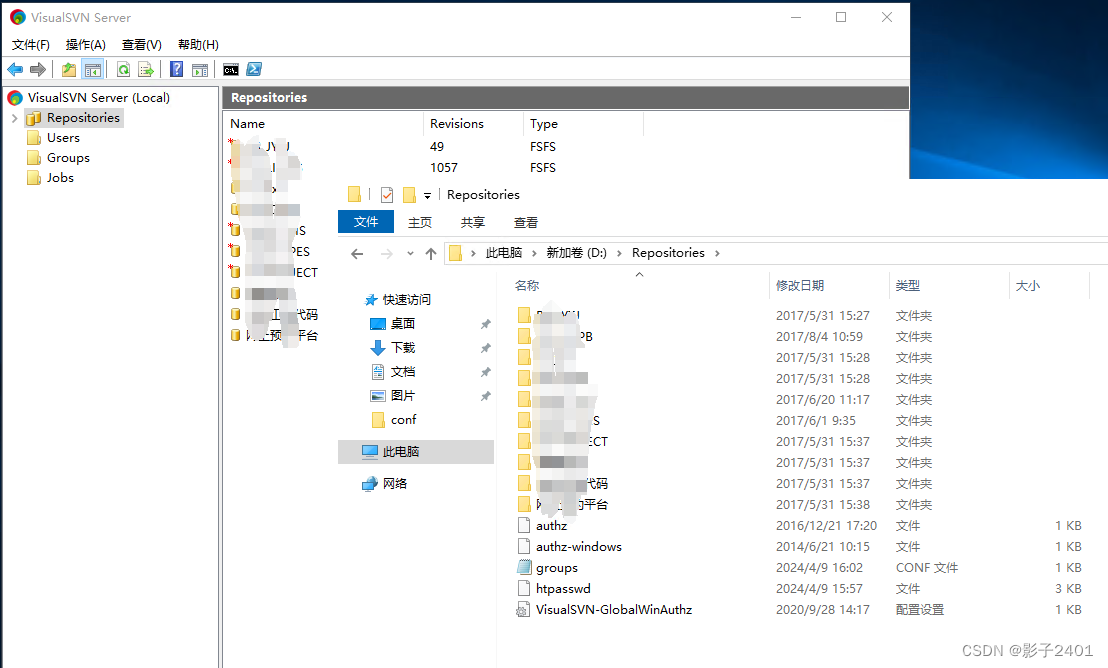
Task: Open the Explorer 文件 tab
Action: click(365, 222)
